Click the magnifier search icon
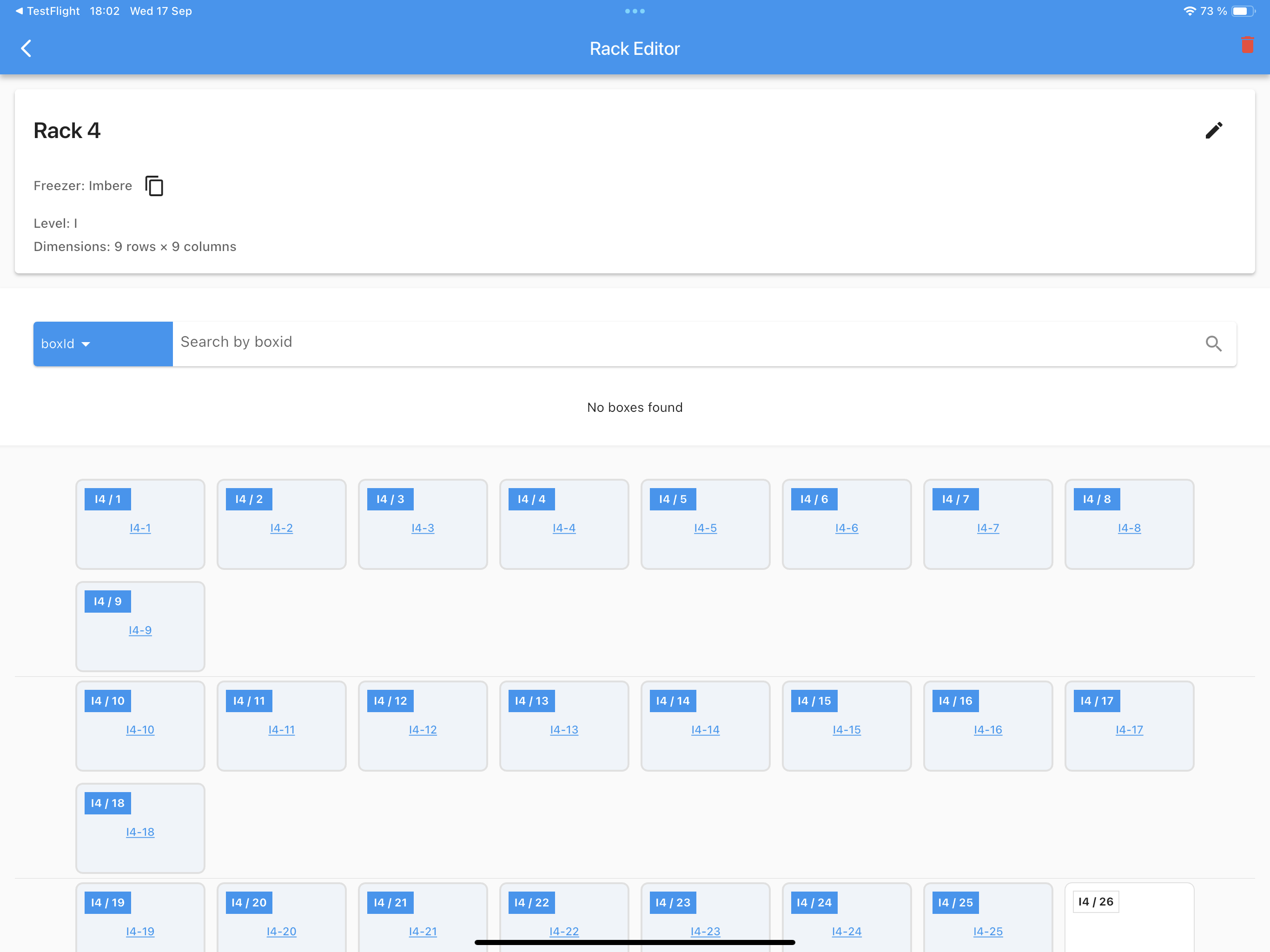Screen dimensions: 1270x952 point(1213,344)
